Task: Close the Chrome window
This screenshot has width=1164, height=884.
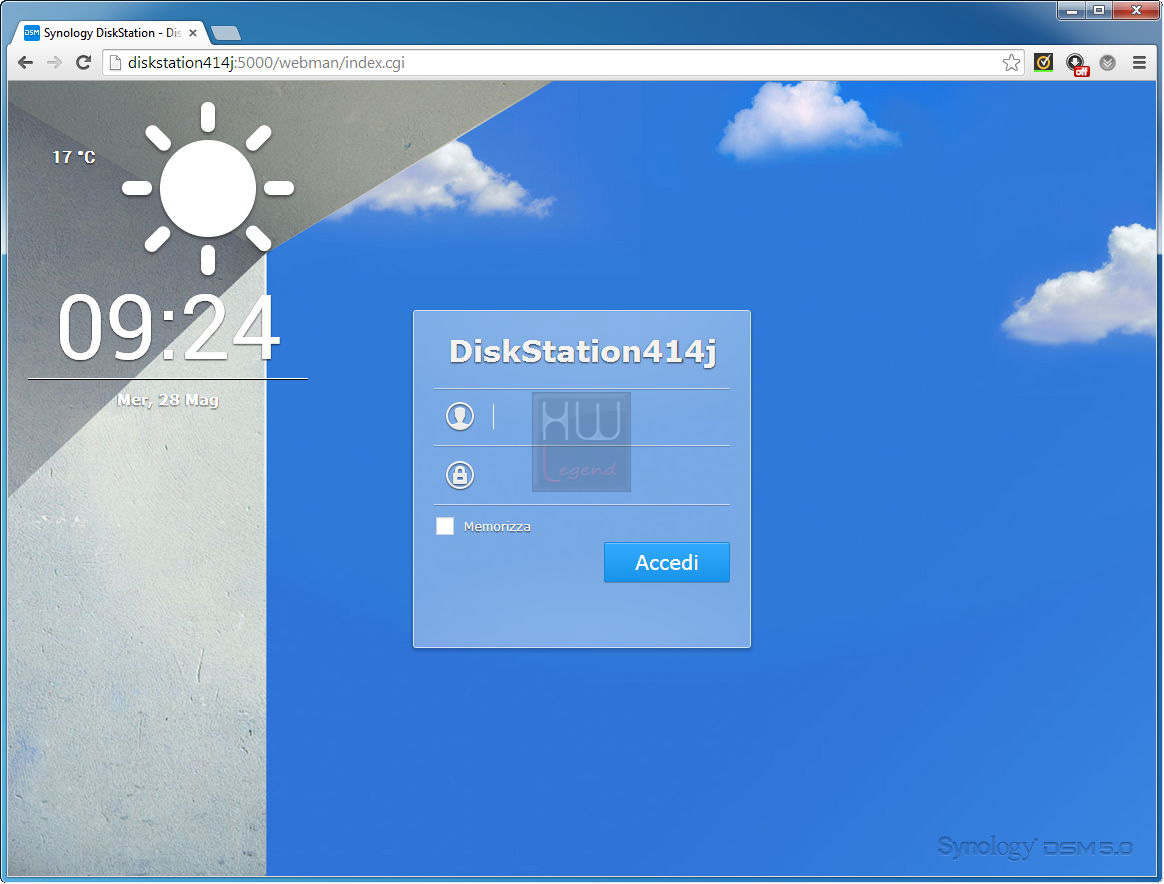Action: point(1136,10)
